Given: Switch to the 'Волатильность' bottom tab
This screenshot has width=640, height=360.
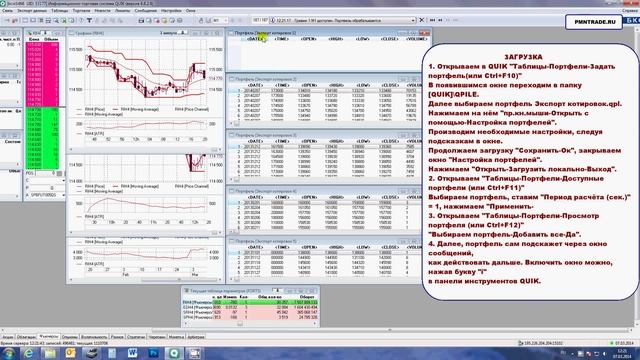Looking at the screenshot, I should coord(94,337).
